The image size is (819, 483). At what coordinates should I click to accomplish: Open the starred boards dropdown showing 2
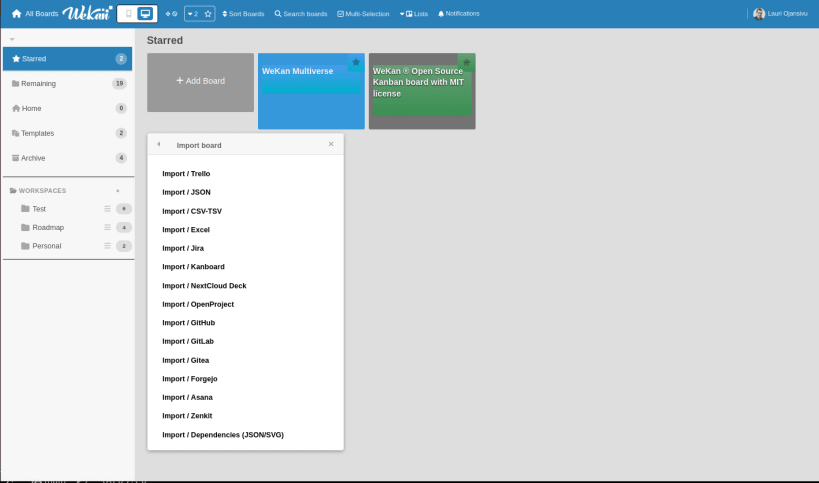coord(193,14)
